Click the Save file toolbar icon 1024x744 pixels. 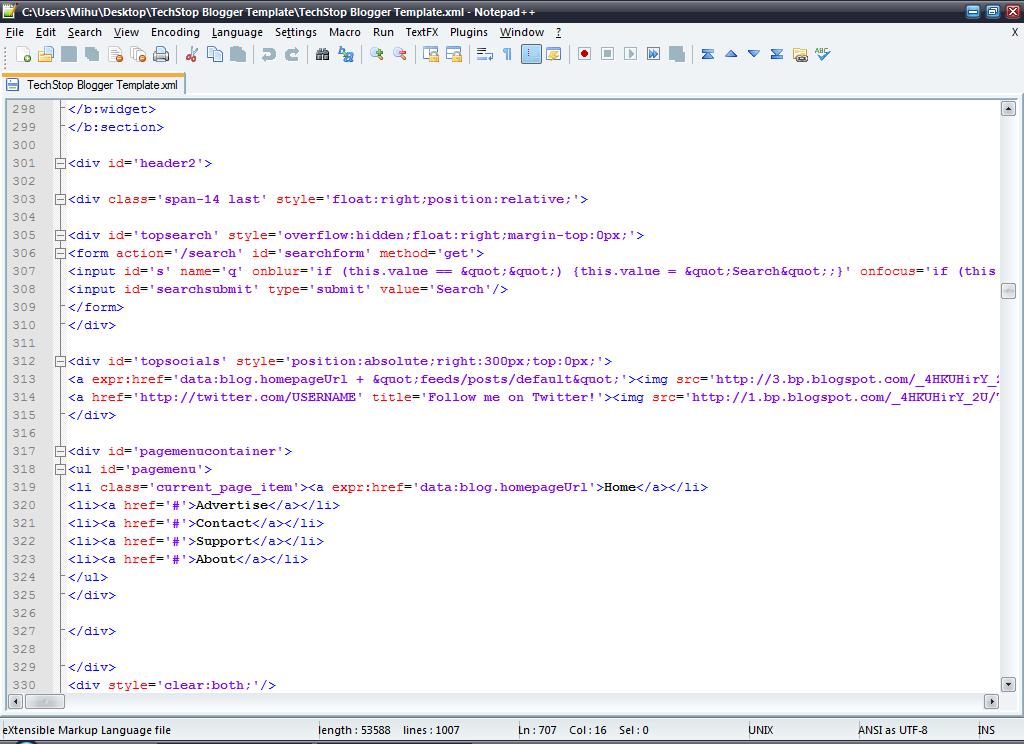point(69,55)
